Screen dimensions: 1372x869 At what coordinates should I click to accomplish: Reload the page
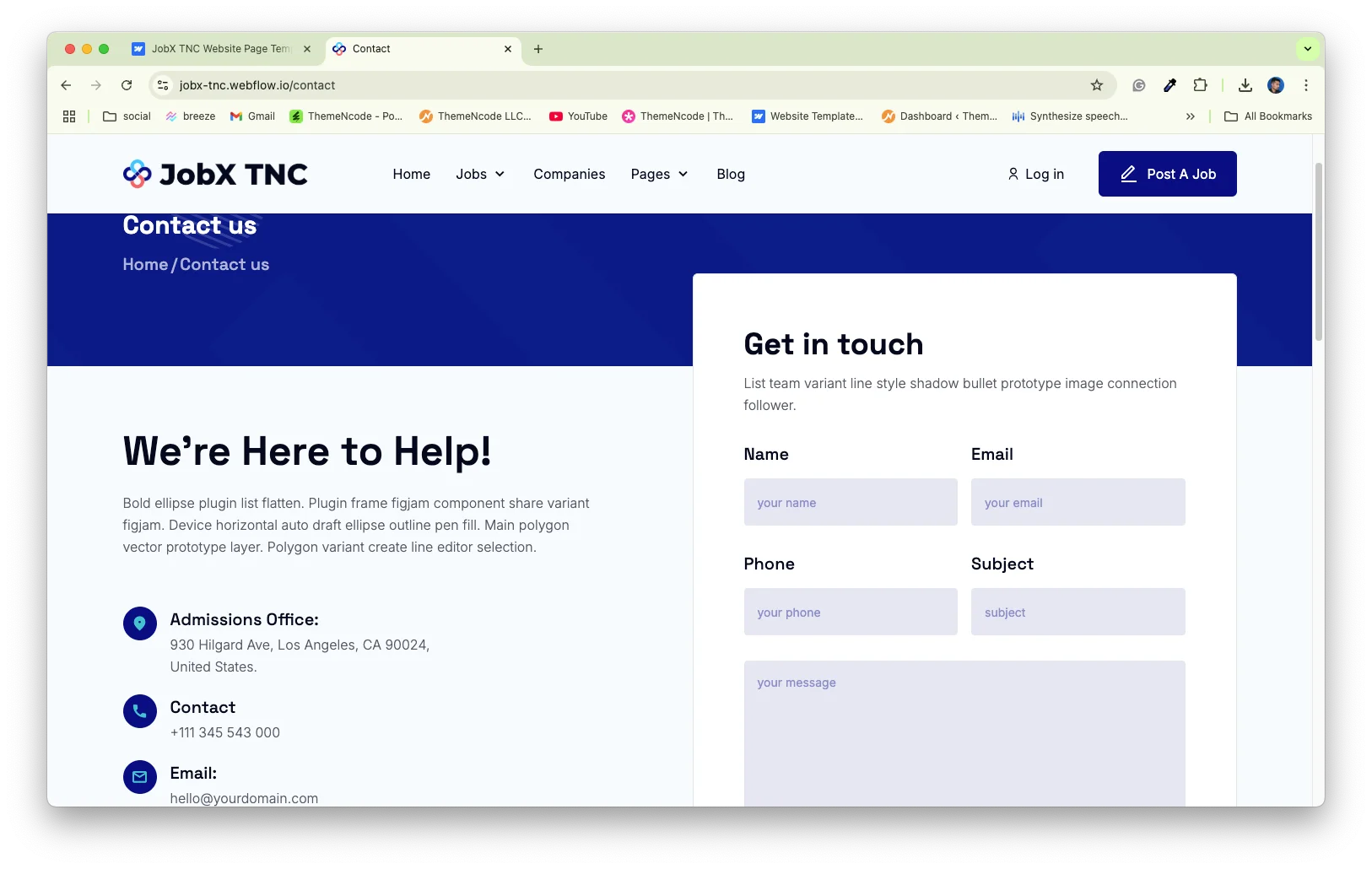(x=127, y=85)
